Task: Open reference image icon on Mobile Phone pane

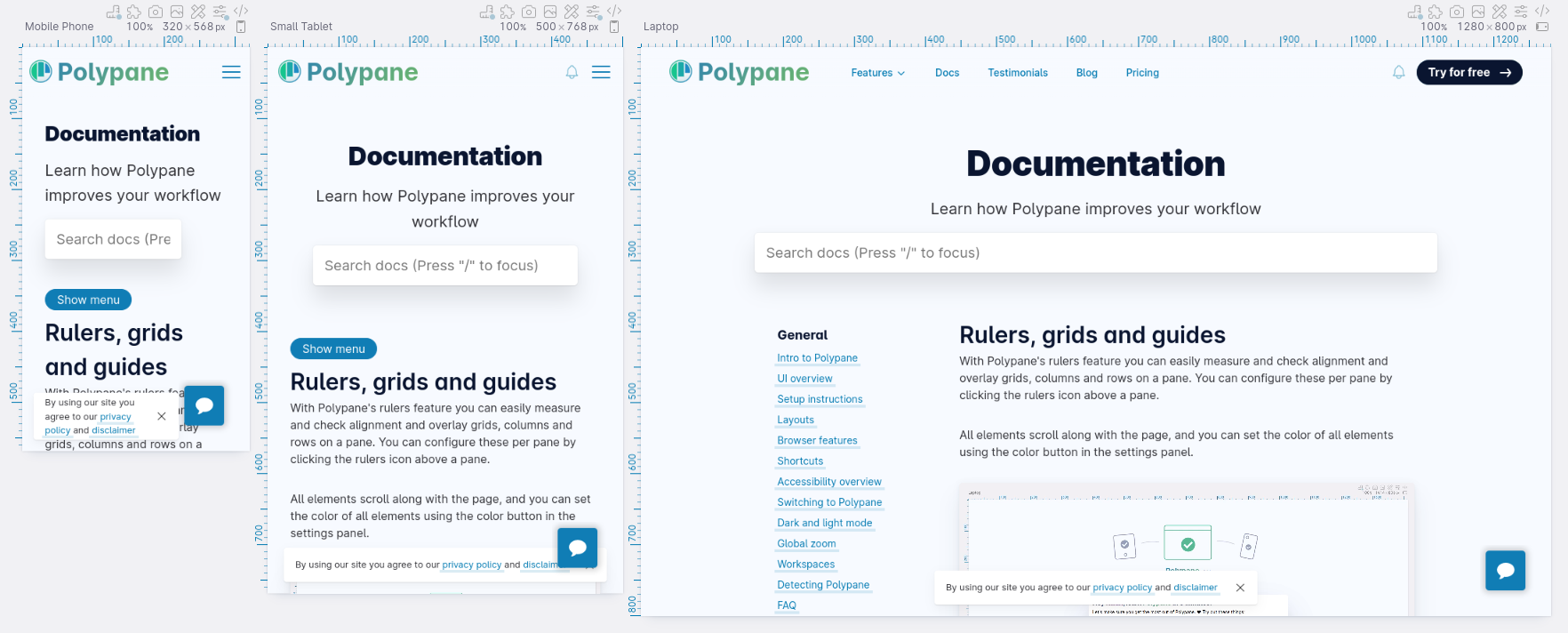Action: pos(177,12)
